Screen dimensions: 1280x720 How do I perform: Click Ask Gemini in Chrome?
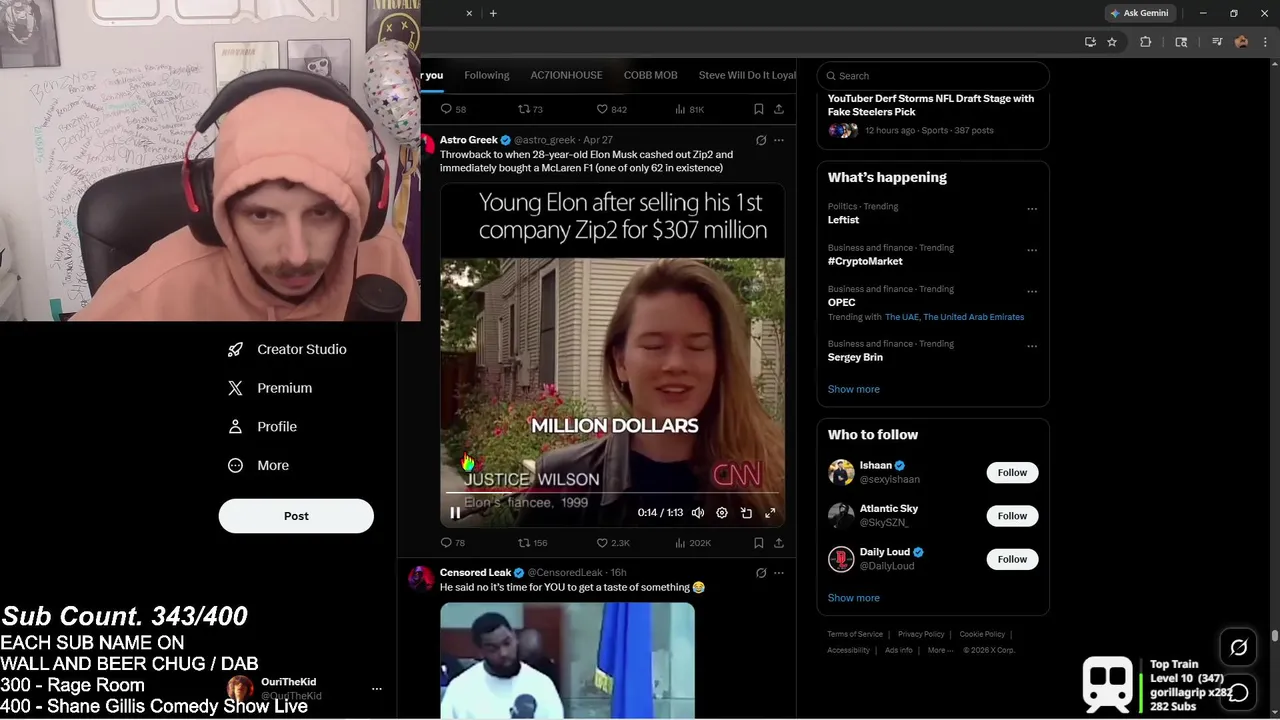(1139, 13)
